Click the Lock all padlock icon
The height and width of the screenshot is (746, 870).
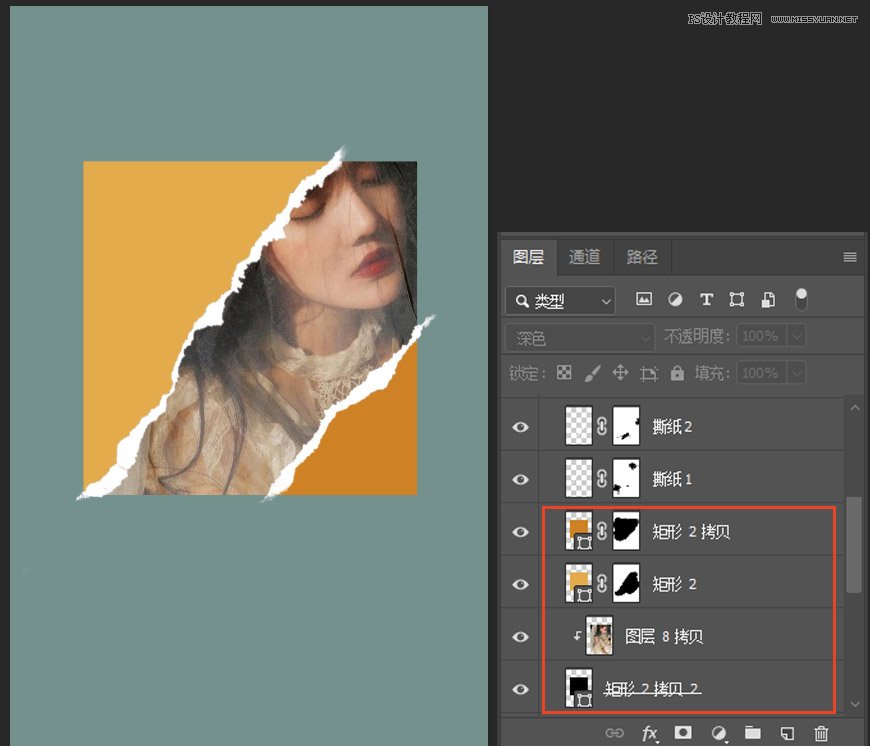[x=676, y=373]
